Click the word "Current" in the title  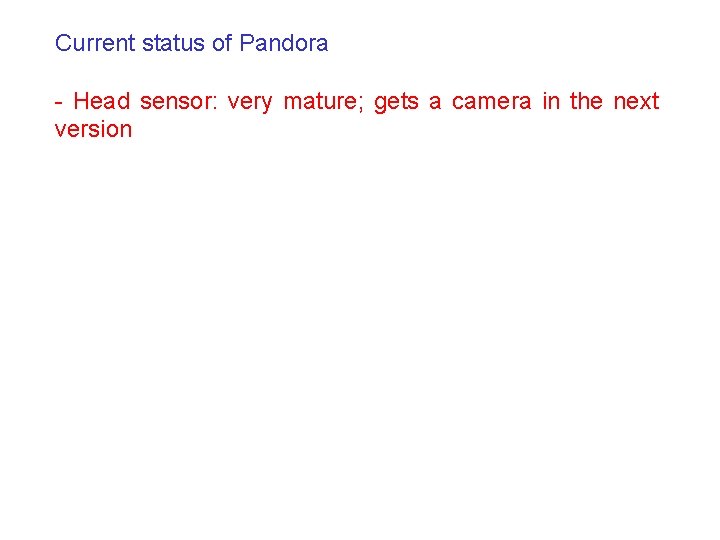pyautogui.click(x=96, y=44)
